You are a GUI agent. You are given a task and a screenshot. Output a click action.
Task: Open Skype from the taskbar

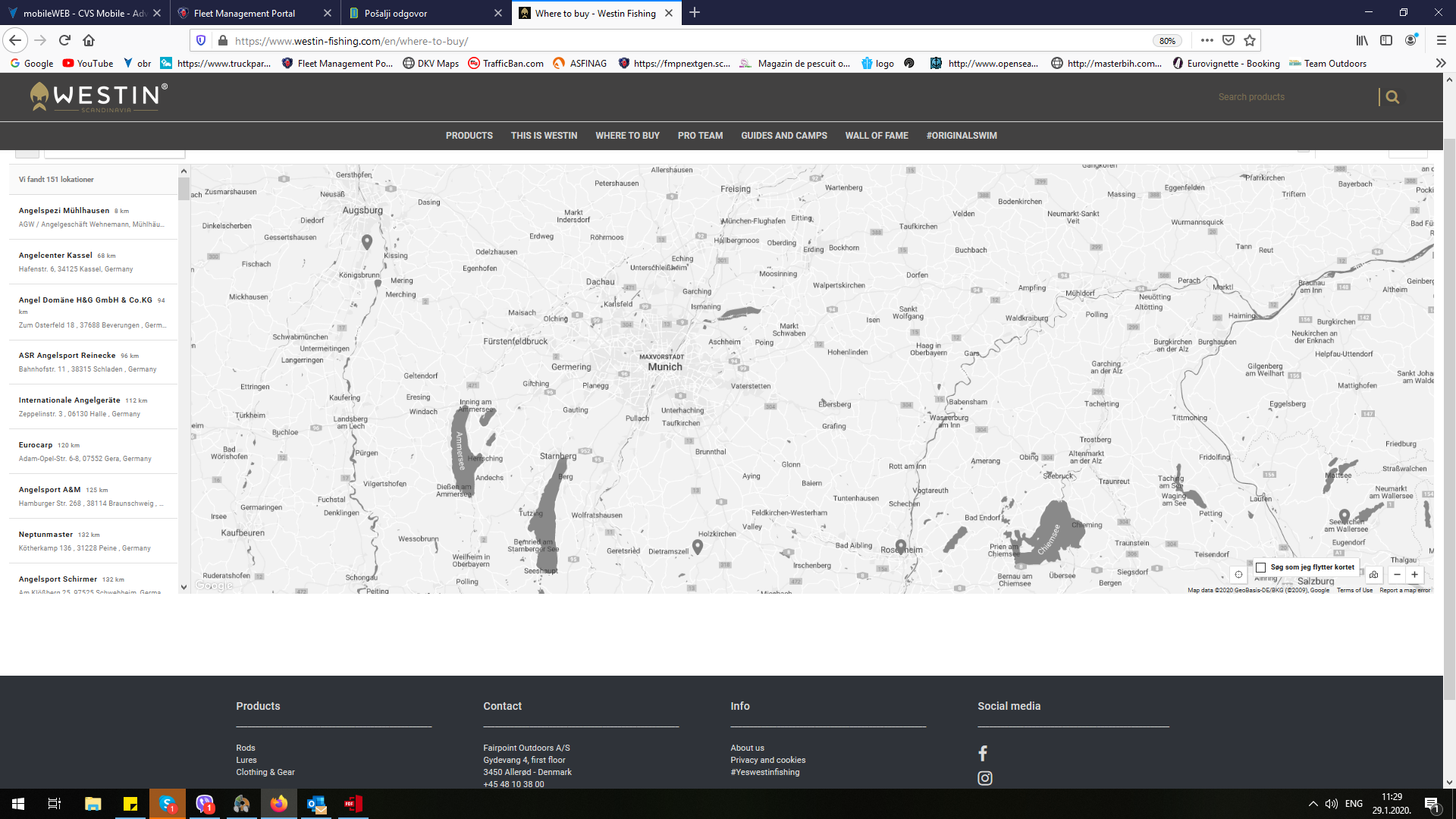point(167,803)
